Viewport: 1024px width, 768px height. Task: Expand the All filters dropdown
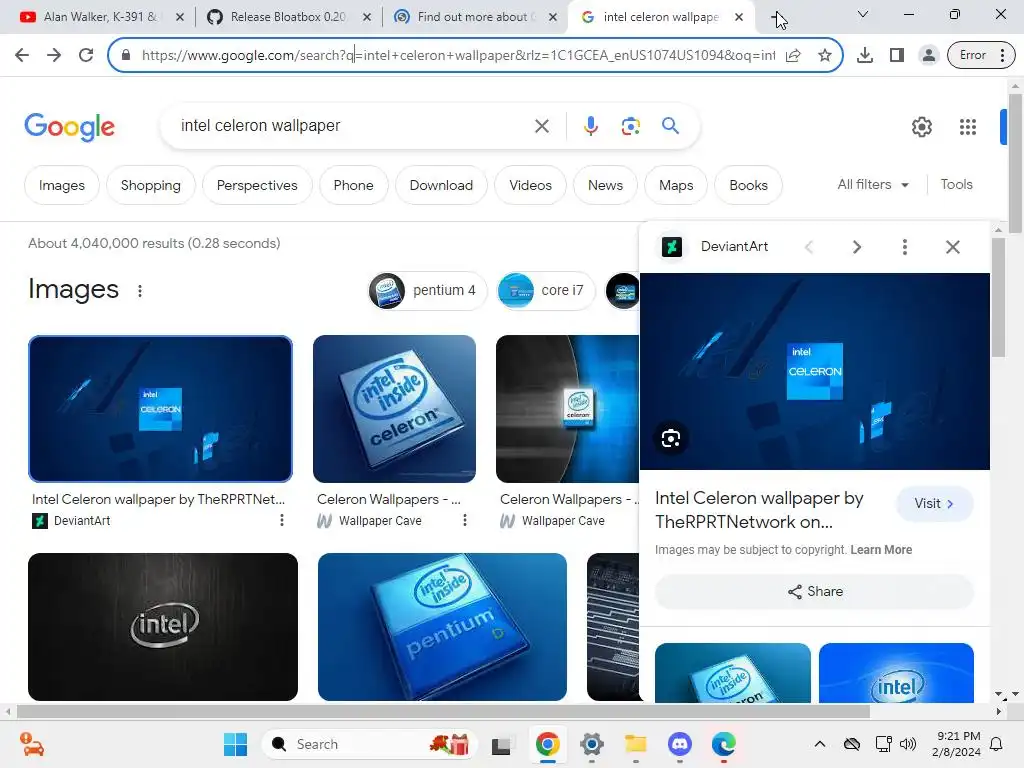point(873,185)
